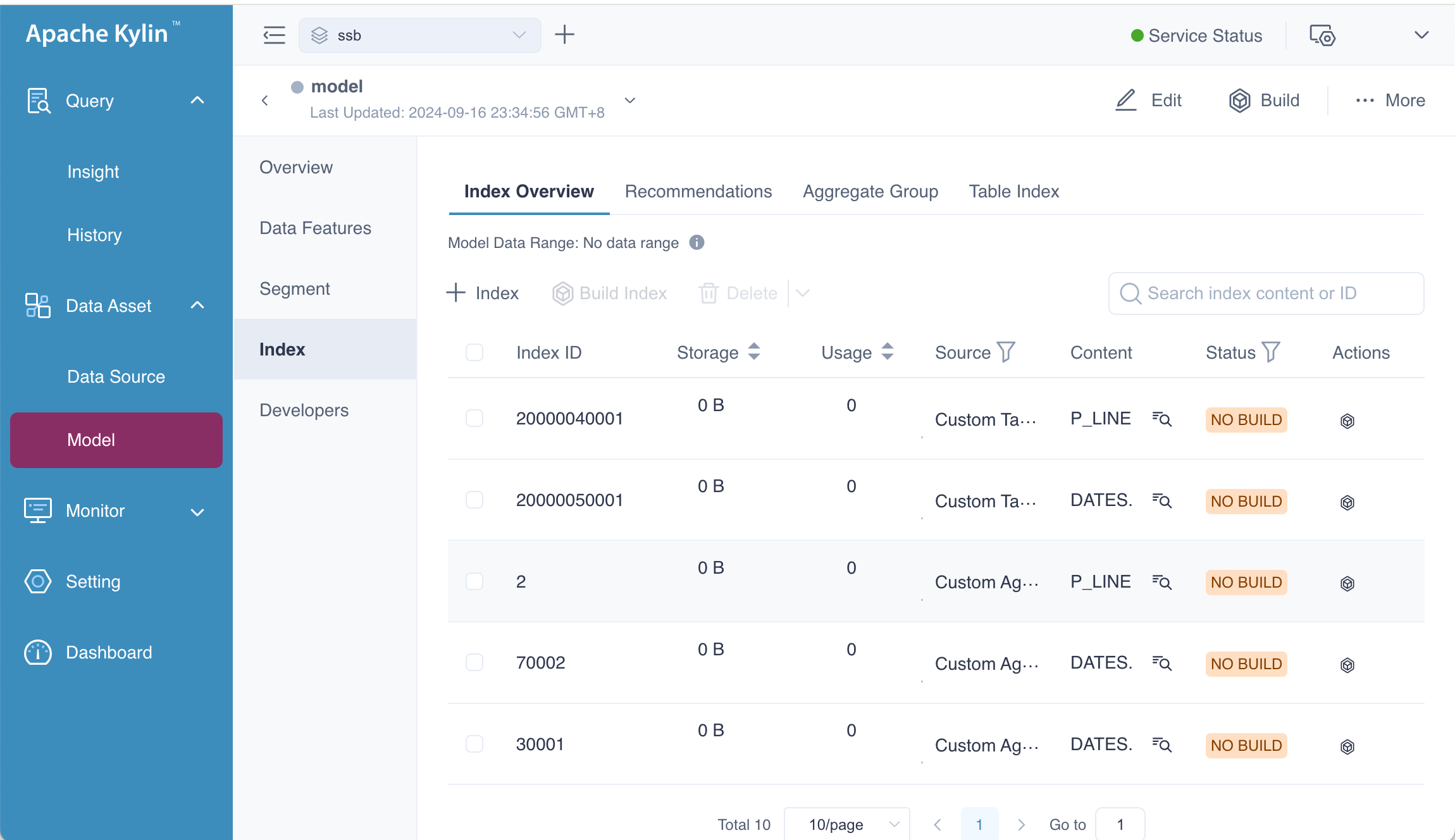View content details for index 20000040001
Image resolution: width=1455 pixels, height=840 pixels.
pyautogui.click(x=1161, y=419)
